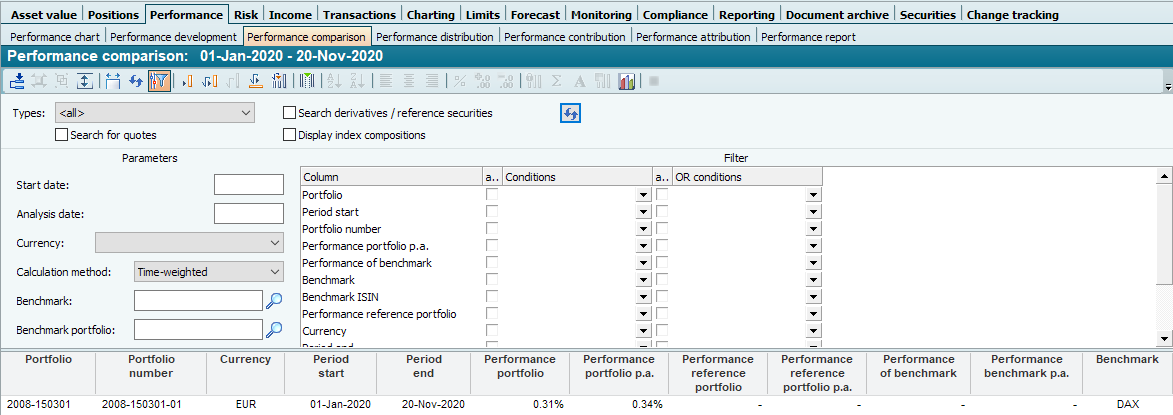Click the refresh arrows toolbar icon
The image size is (1173, 415).
coord(136,82)
